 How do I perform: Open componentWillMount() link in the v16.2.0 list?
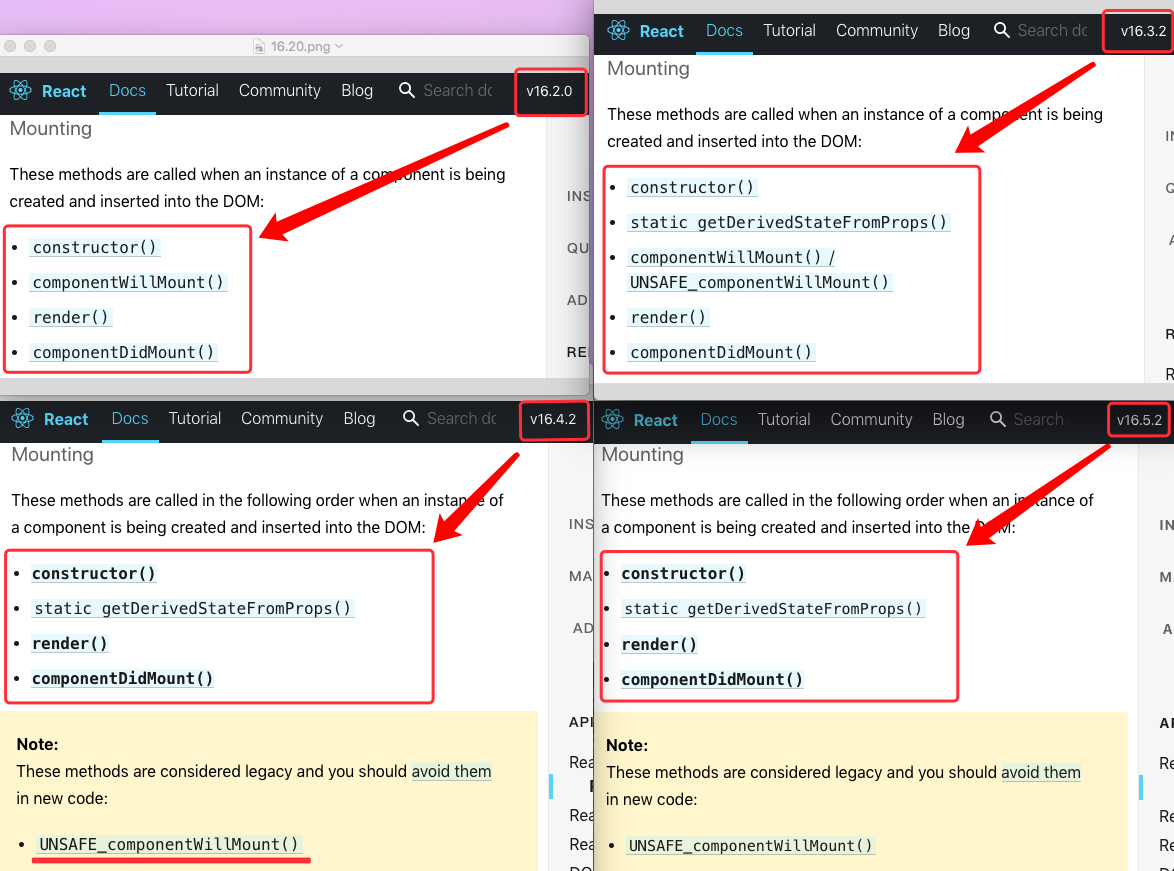click(128, 282)
